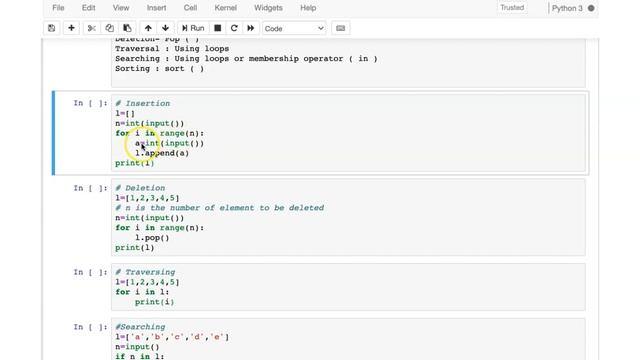640x360 pixels.
Task: Click inside the Searching code cell
Action: click(x=348, y=339)
